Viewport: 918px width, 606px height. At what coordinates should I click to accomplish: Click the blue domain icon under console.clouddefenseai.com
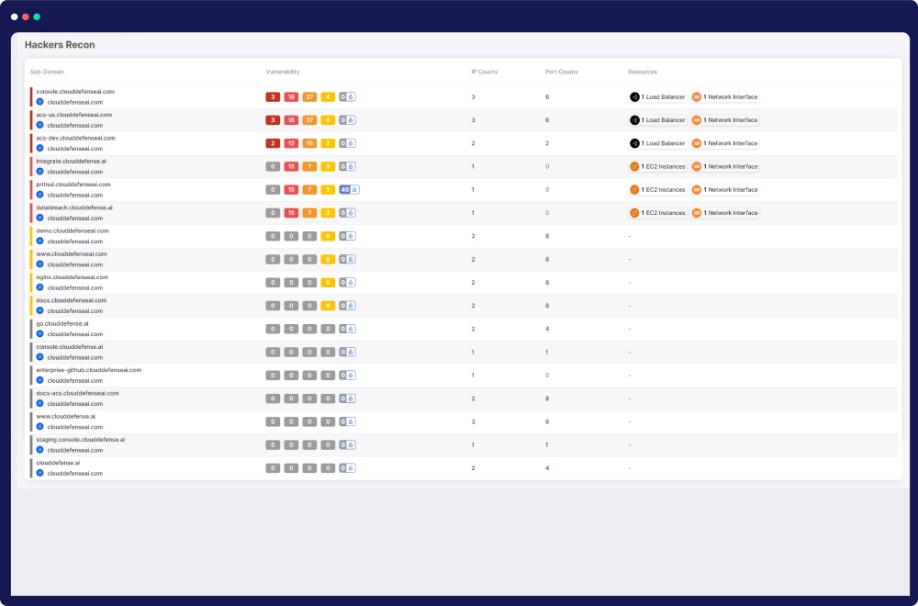pos(40,102)
